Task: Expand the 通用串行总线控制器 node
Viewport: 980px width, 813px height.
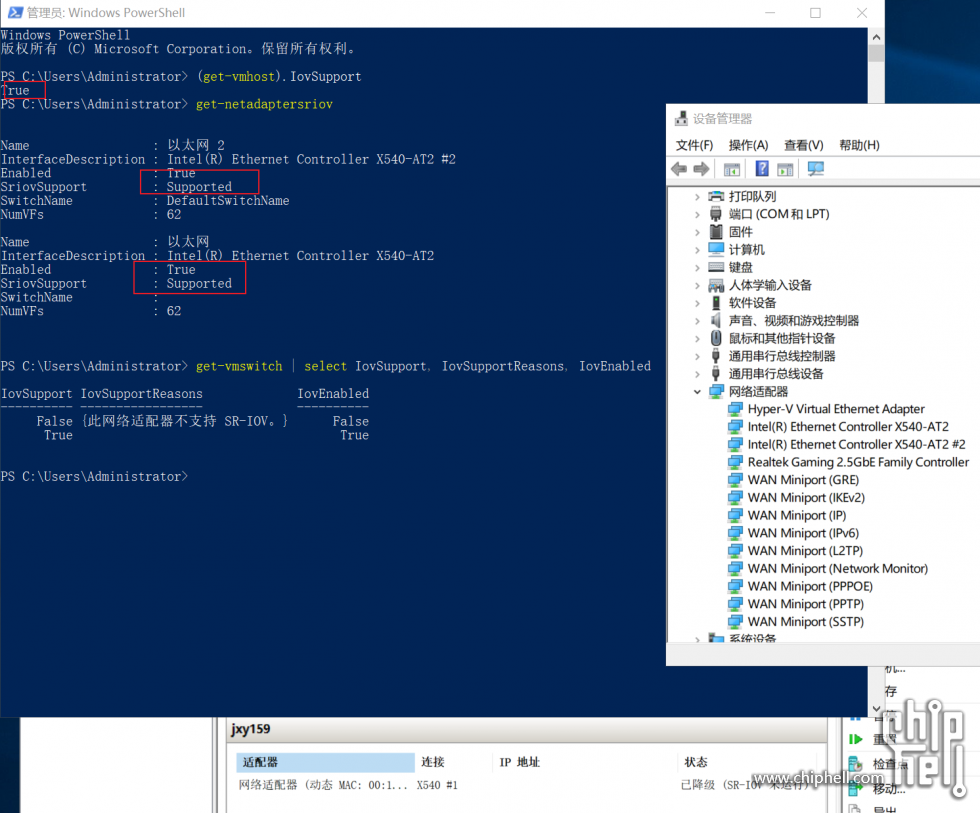Action: tap(698, 356)
